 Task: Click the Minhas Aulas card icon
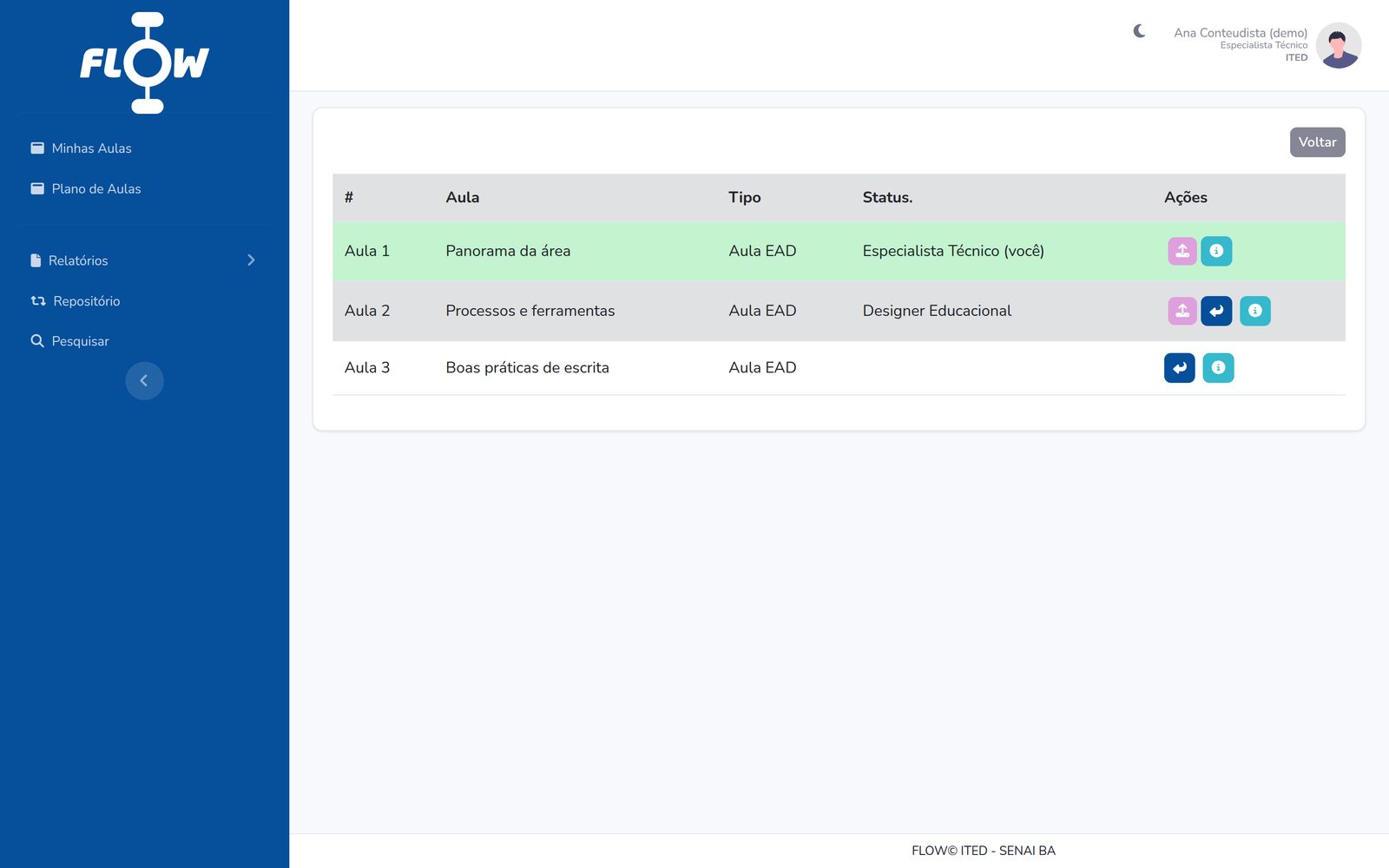[37, 148]
